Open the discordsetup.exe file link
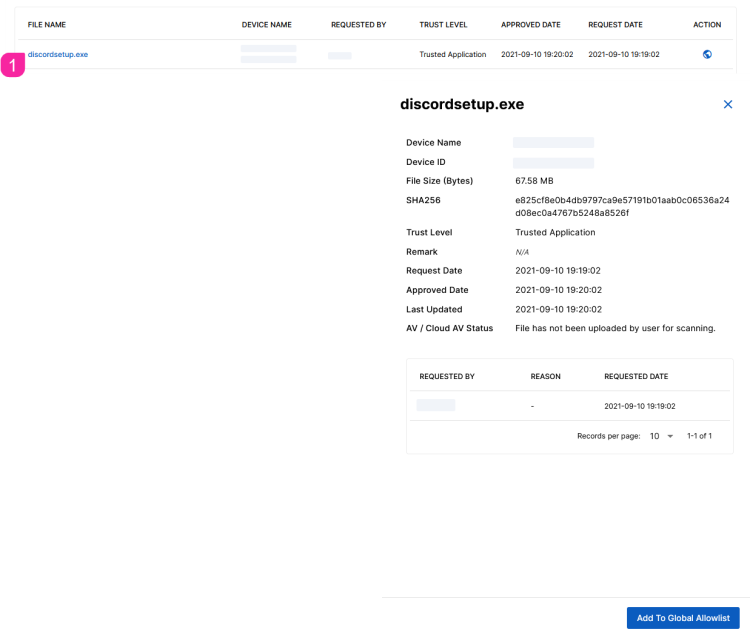This screenshot has height=638, width=750. 58,55
